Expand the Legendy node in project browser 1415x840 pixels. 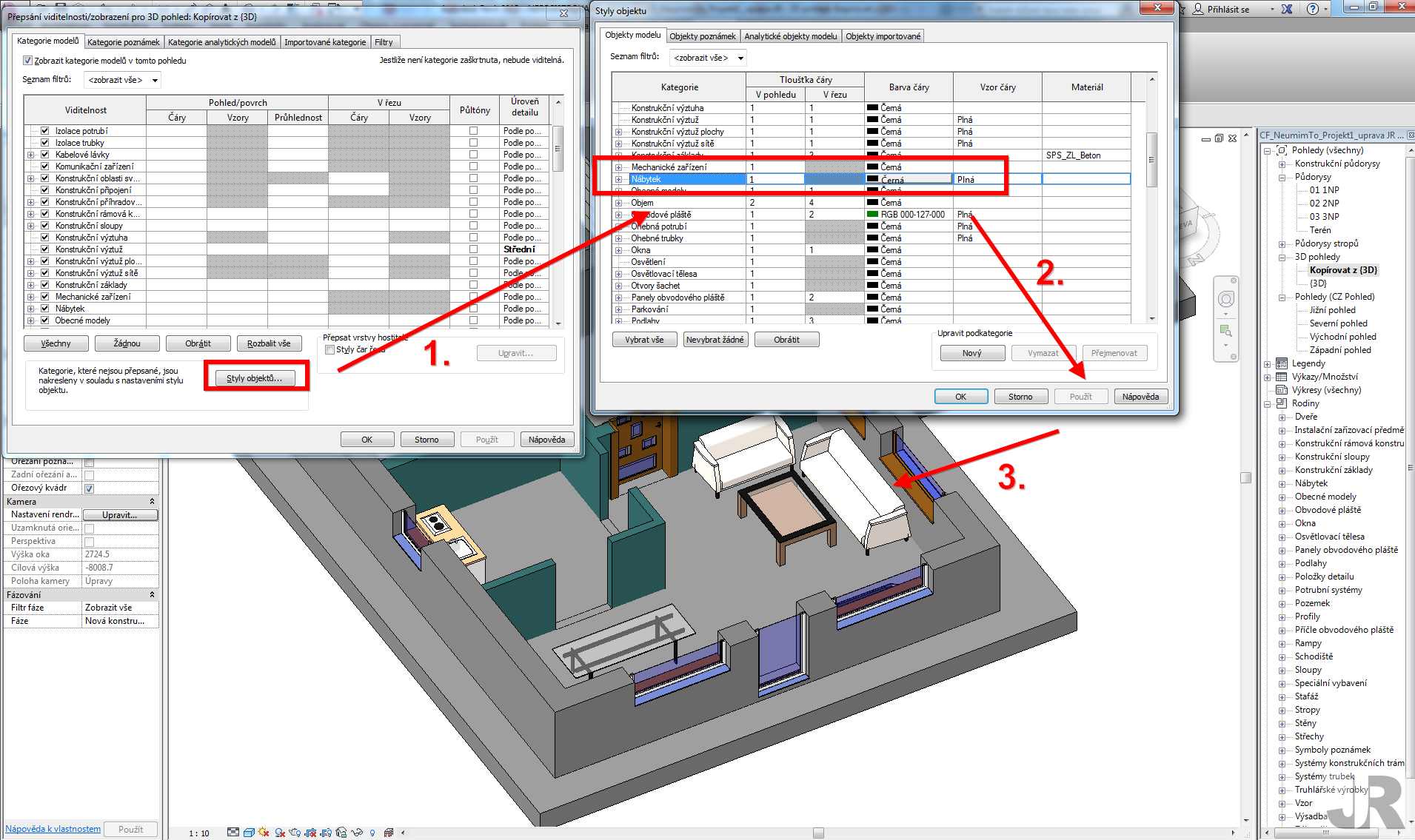(1268, 364)
